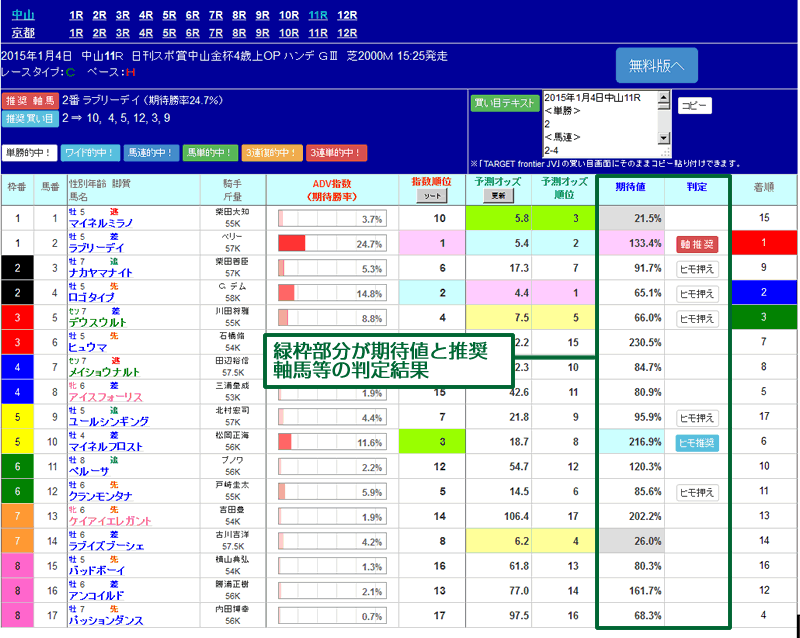Select 中山 11R race link
The width and height of the screenshot is (800, 638).
tap(318, 15)
